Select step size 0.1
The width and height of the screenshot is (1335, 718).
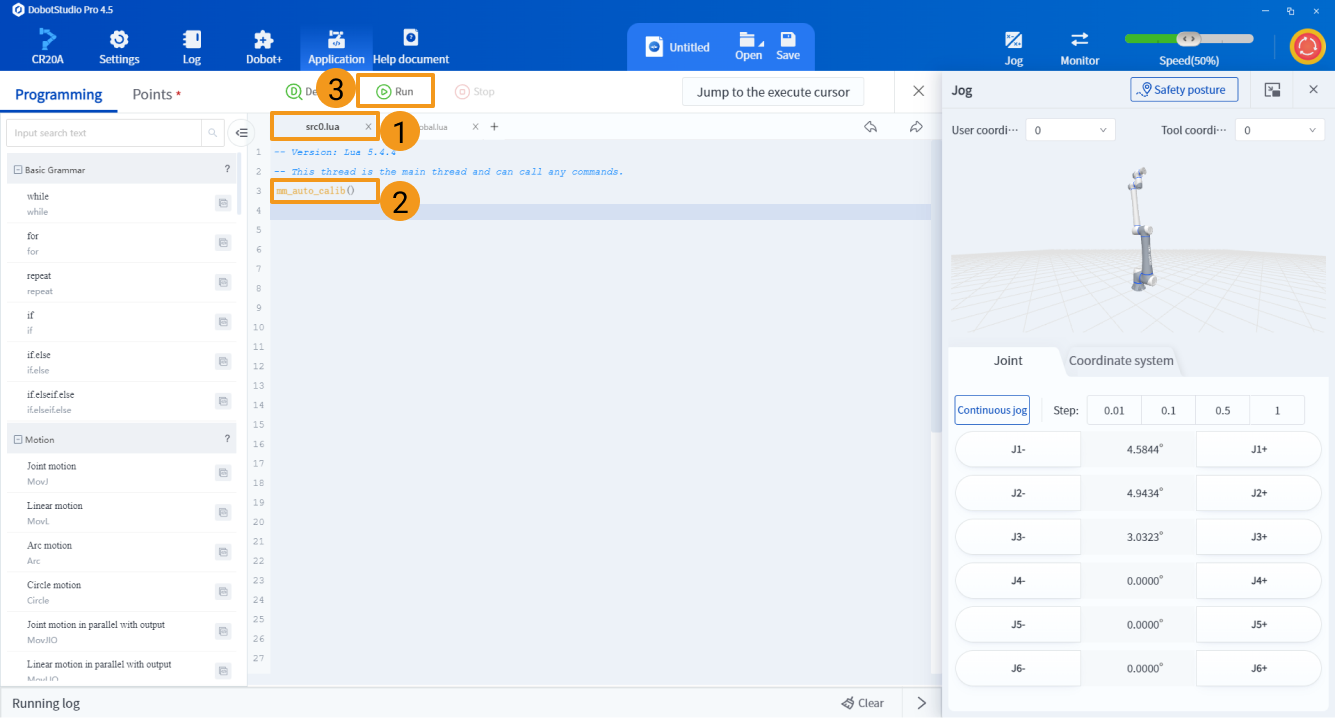(x=1168, y=410)
